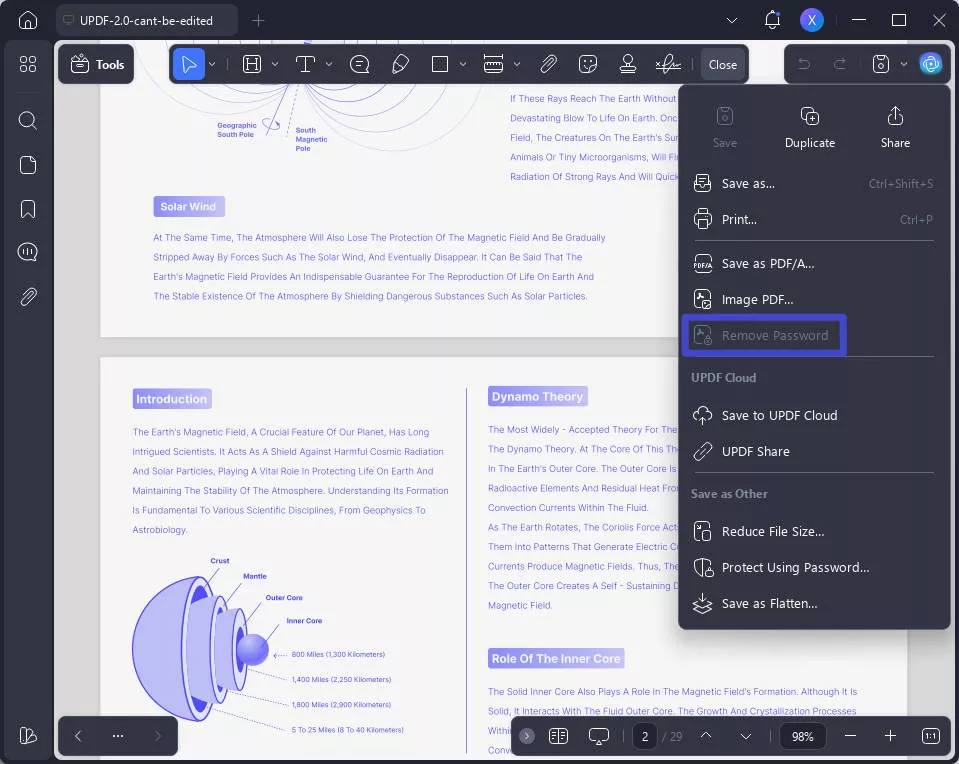
Task: Choose Save as... from menu
Action: point(813,184)
